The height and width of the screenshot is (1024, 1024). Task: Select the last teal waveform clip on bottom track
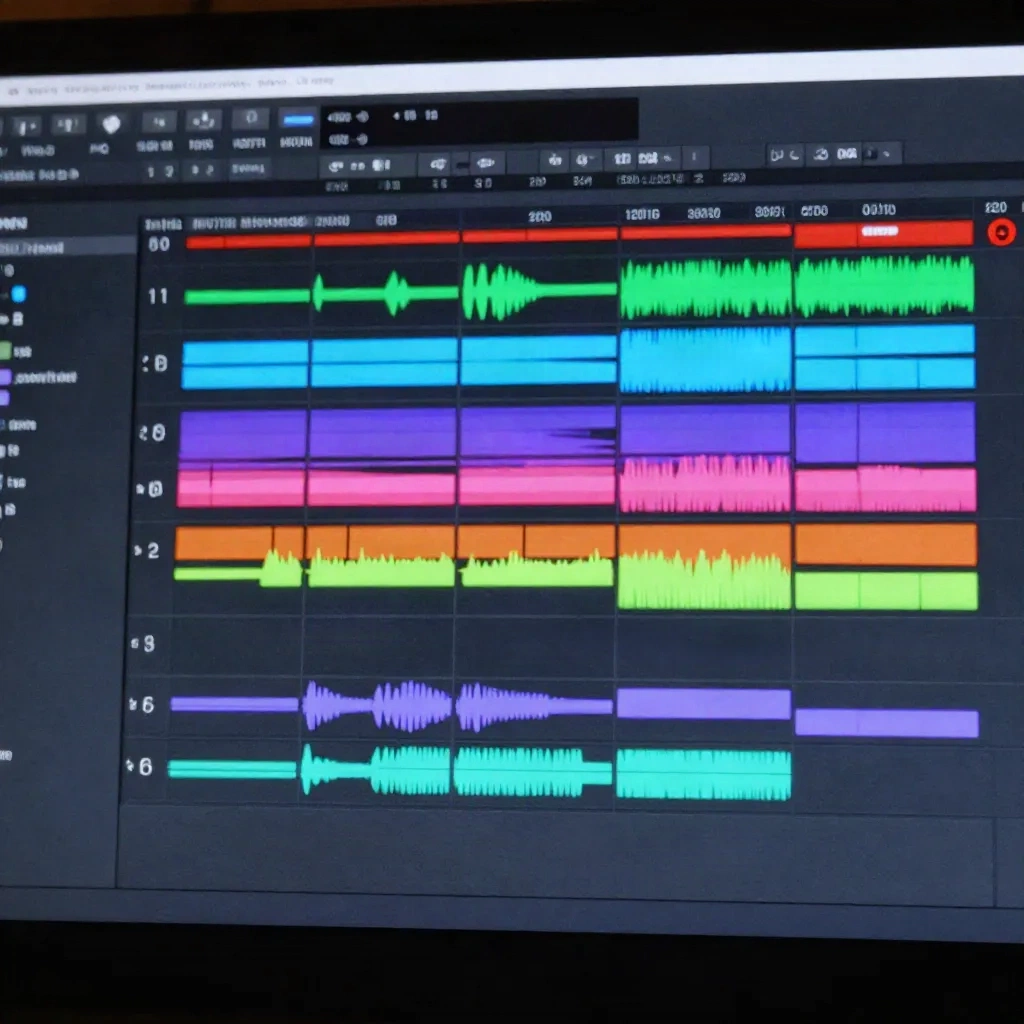coord(703,775)
